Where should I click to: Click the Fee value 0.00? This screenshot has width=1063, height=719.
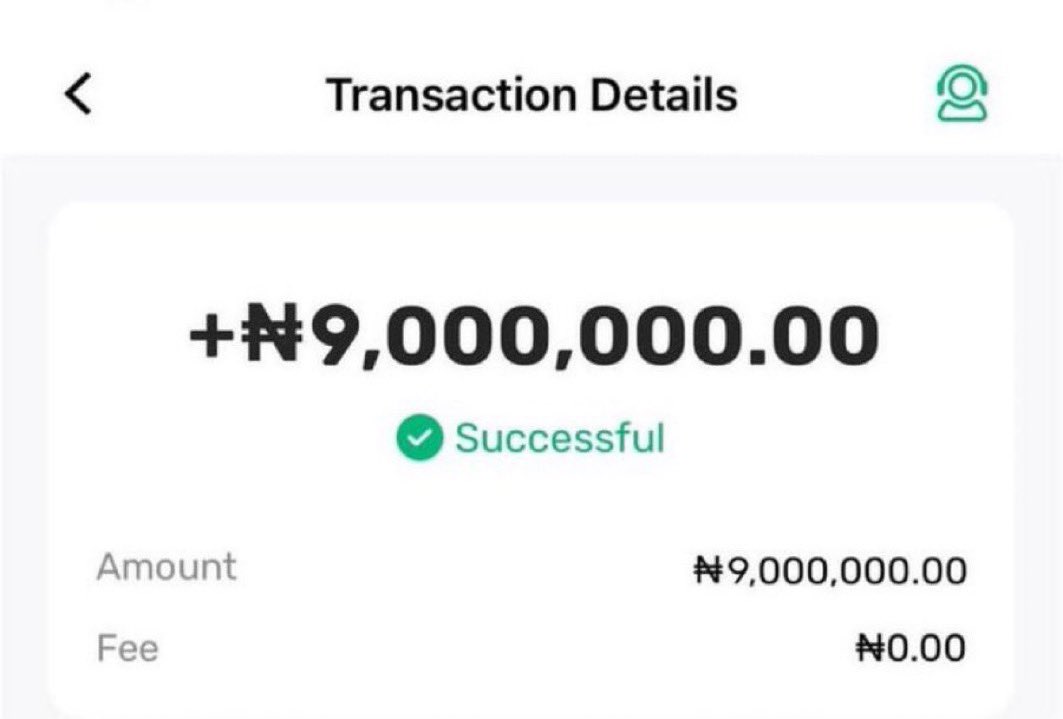(927, 647)
